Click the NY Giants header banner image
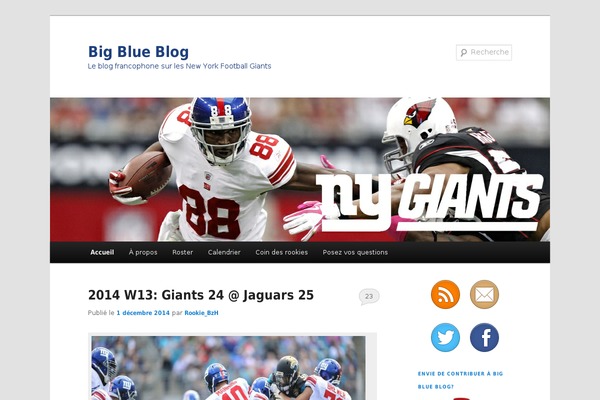This screenshot has height=400, width=600. point(300,170)
